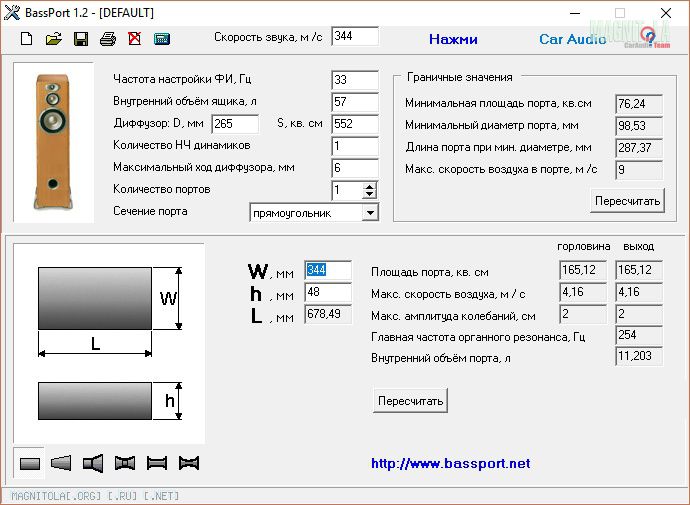Image resolution: width=690 pixels, height=505 pixels.
Task: Edit the cone area S field
Action: click(355, 124)
